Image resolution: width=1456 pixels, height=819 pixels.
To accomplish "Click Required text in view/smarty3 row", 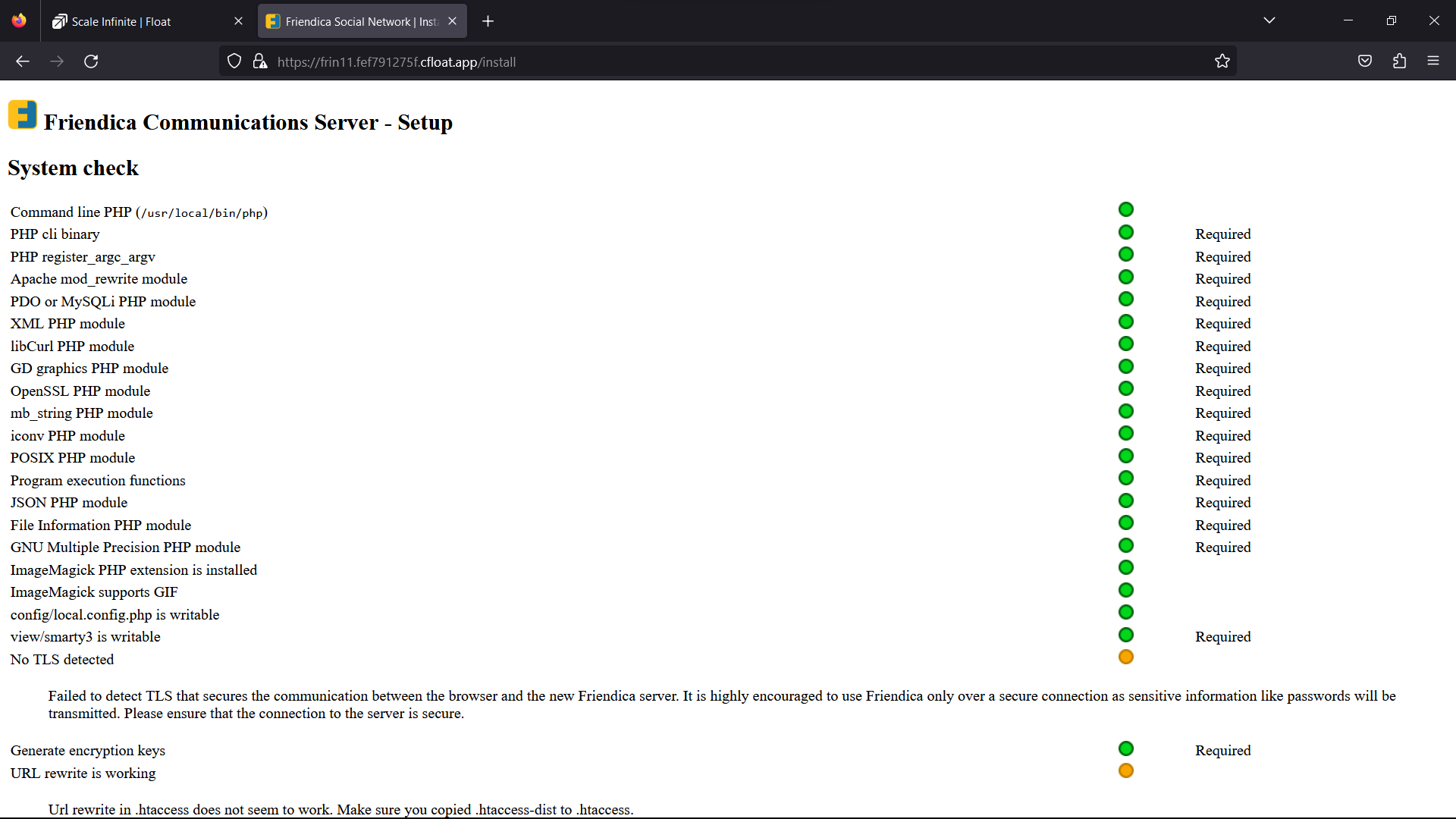I will (1223, 637).
